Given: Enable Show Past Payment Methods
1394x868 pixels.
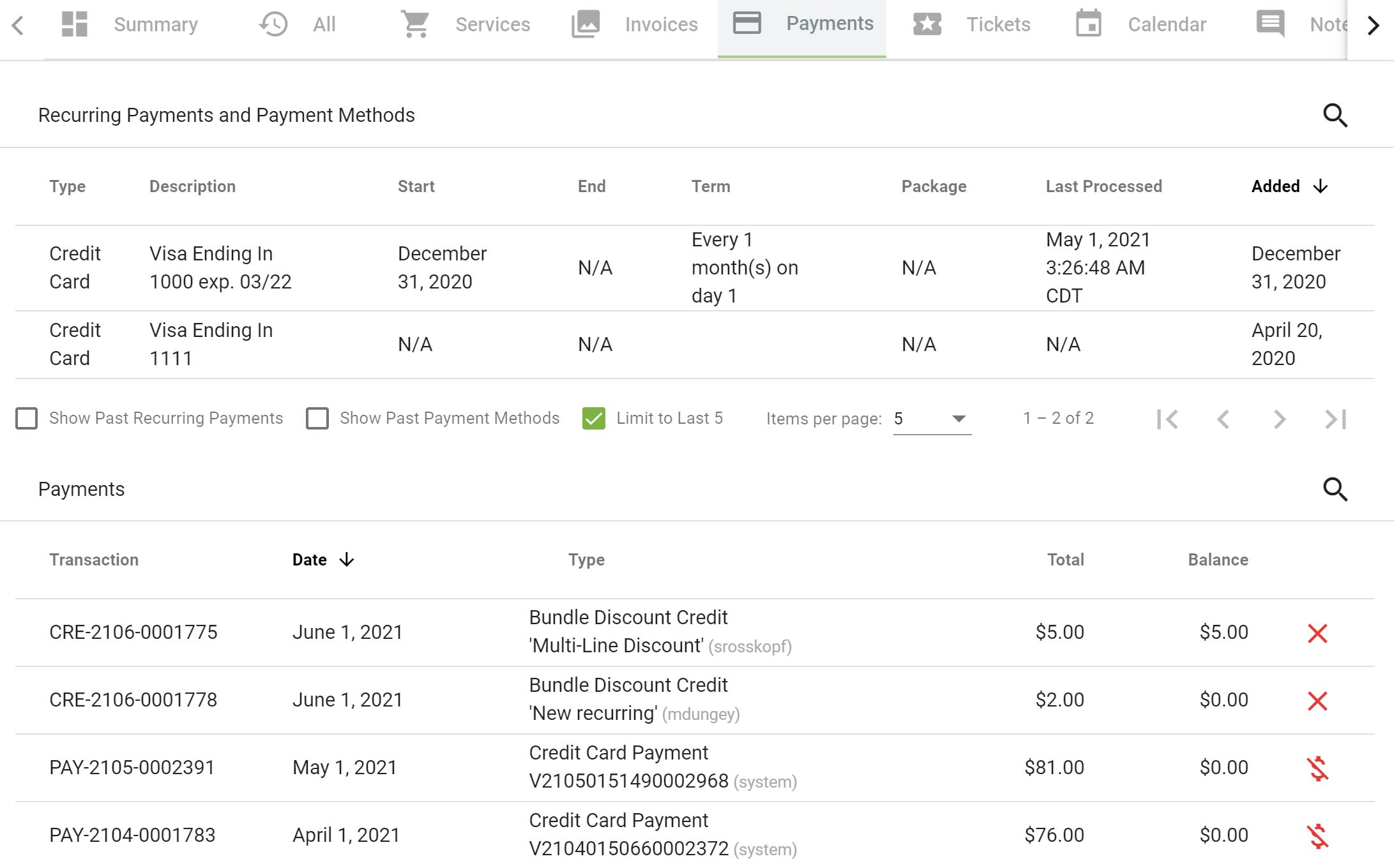Looking at the screenshot, I should tap(317, 419).
